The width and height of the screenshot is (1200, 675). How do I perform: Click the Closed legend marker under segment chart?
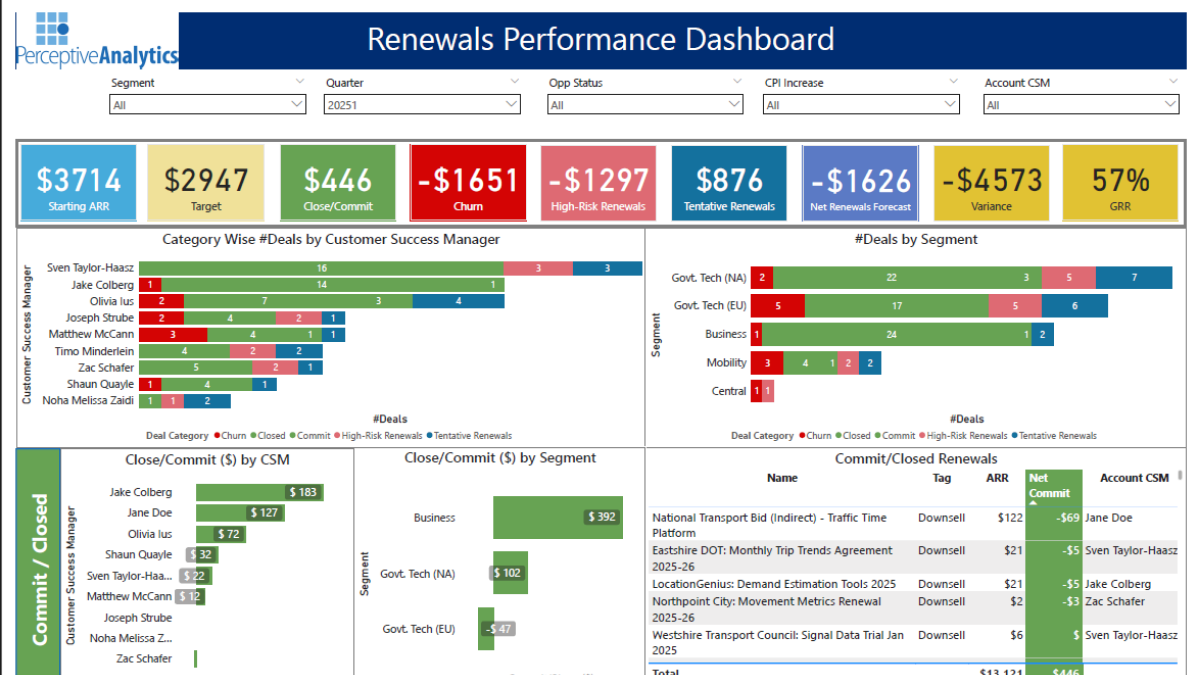tap(838, 435)
